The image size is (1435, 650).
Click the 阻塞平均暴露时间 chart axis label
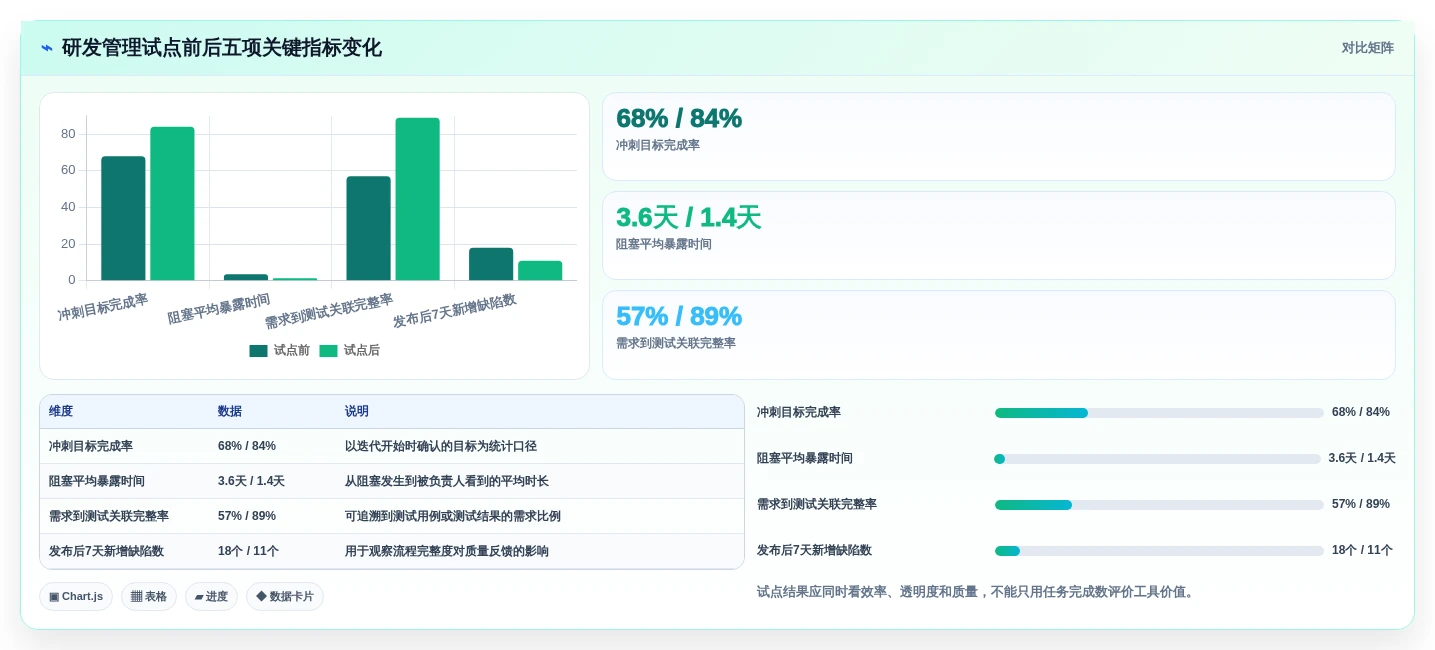(x=219, y=308)
